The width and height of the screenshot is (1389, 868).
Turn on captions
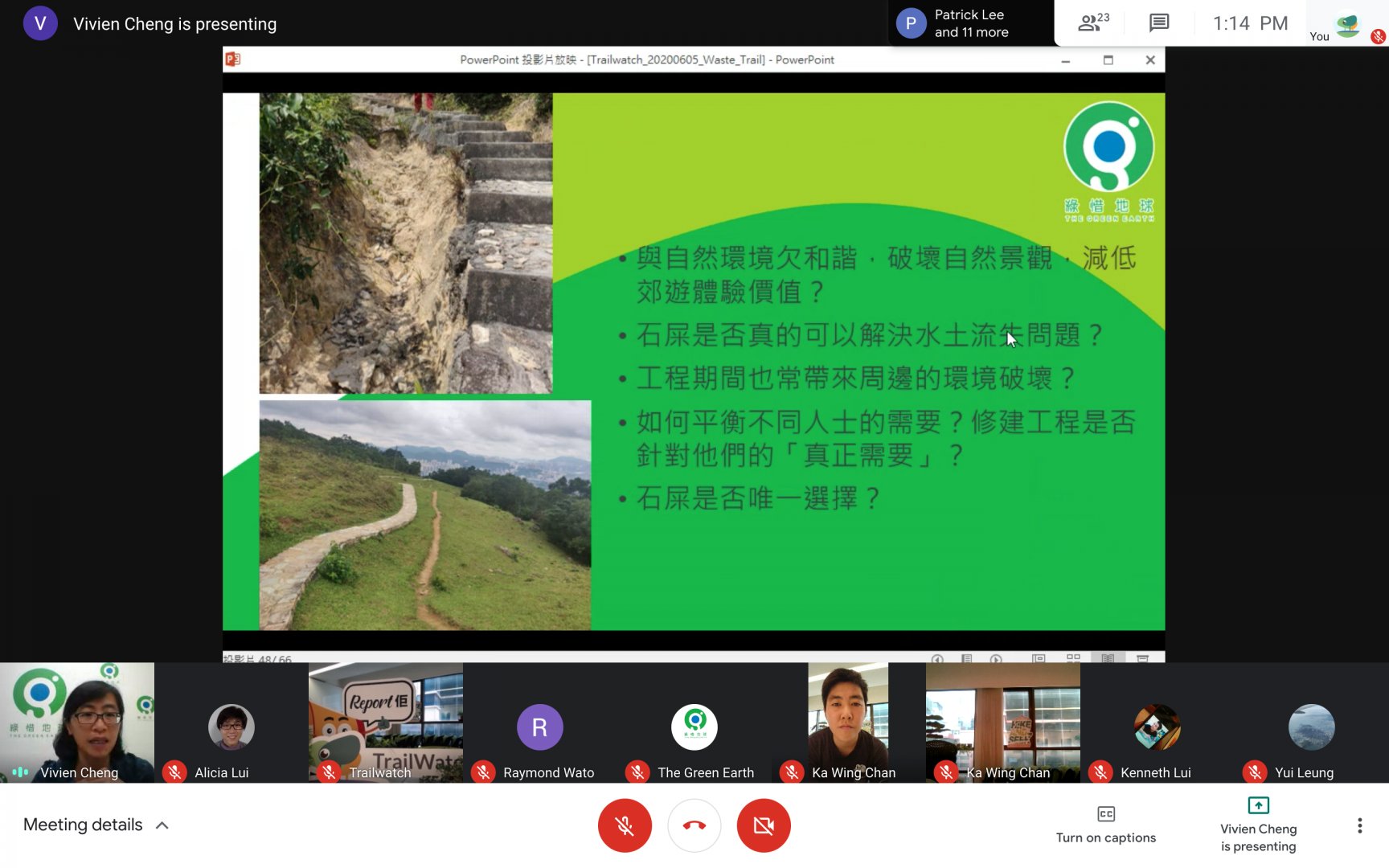pyautogui.click(x=1106, y=825)
